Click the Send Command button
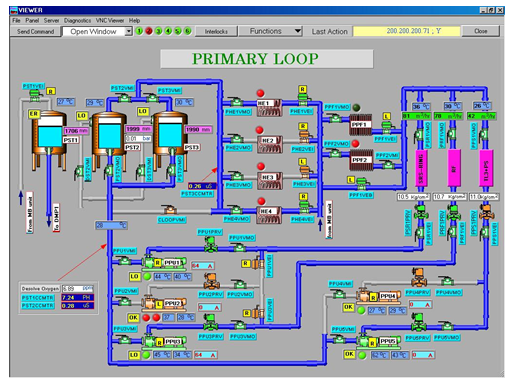514x388 pixels. pyautogui.click(x=35, y=31)
